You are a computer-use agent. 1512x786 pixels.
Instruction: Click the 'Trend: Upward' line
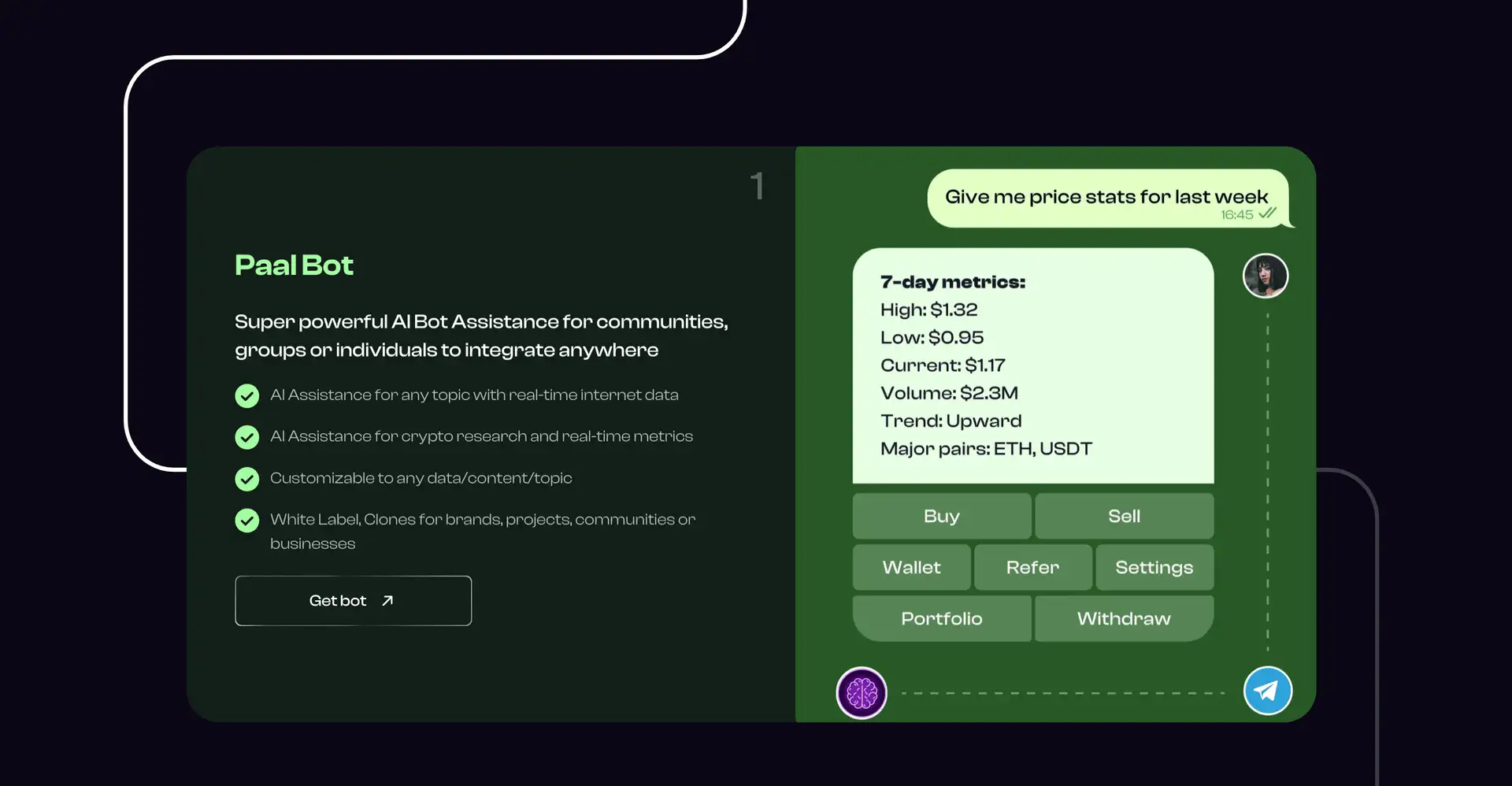951,421
